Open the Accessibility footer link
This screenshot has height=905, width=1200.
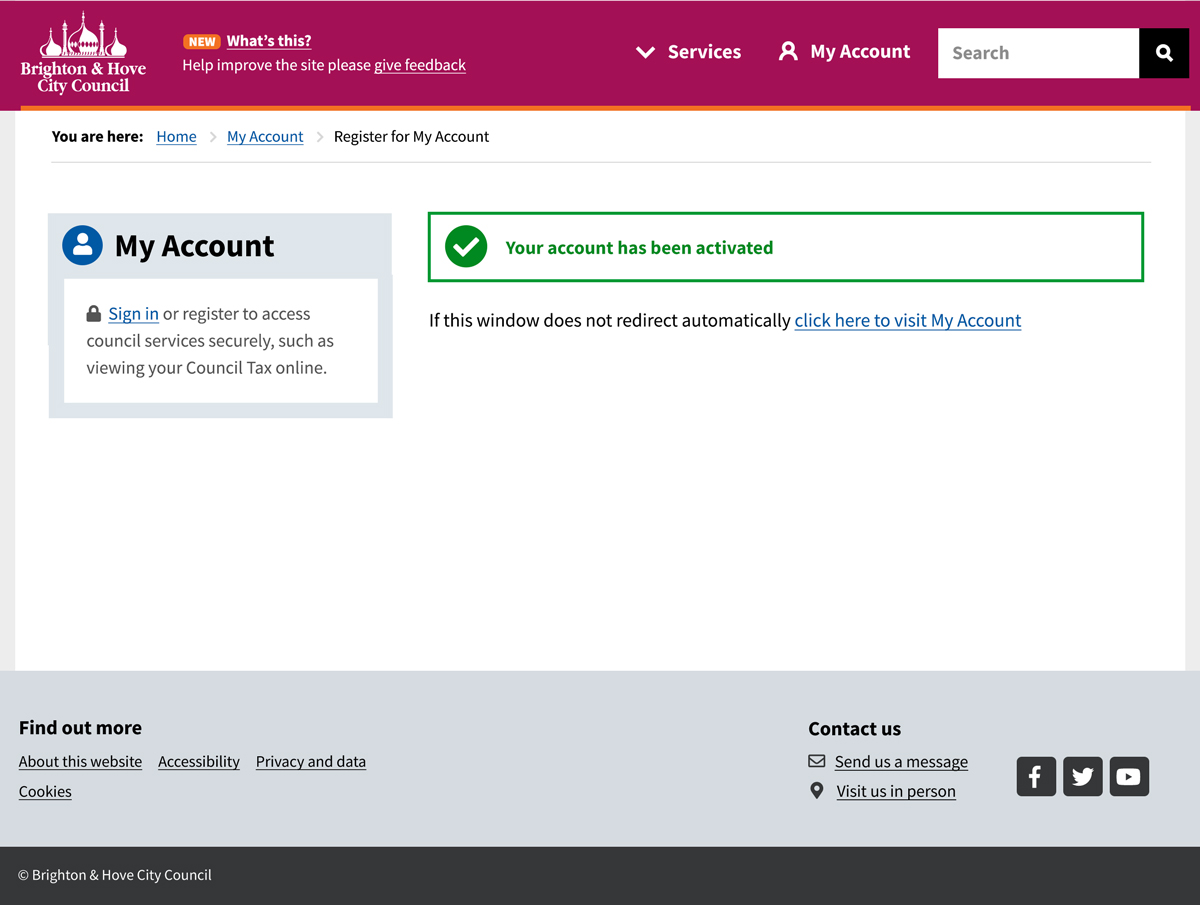tap(199, 762)
